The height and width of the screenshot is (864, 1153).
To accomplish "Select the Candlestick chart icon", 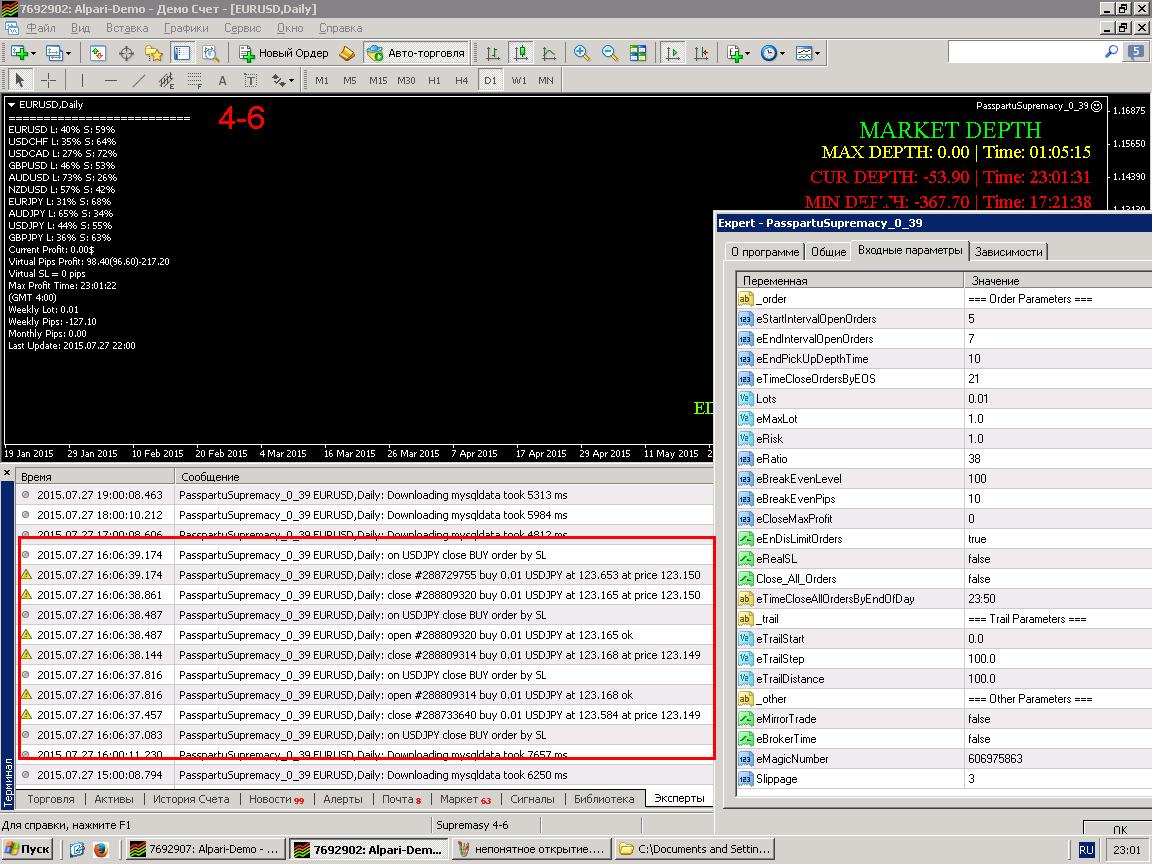I will coord(521,53).
